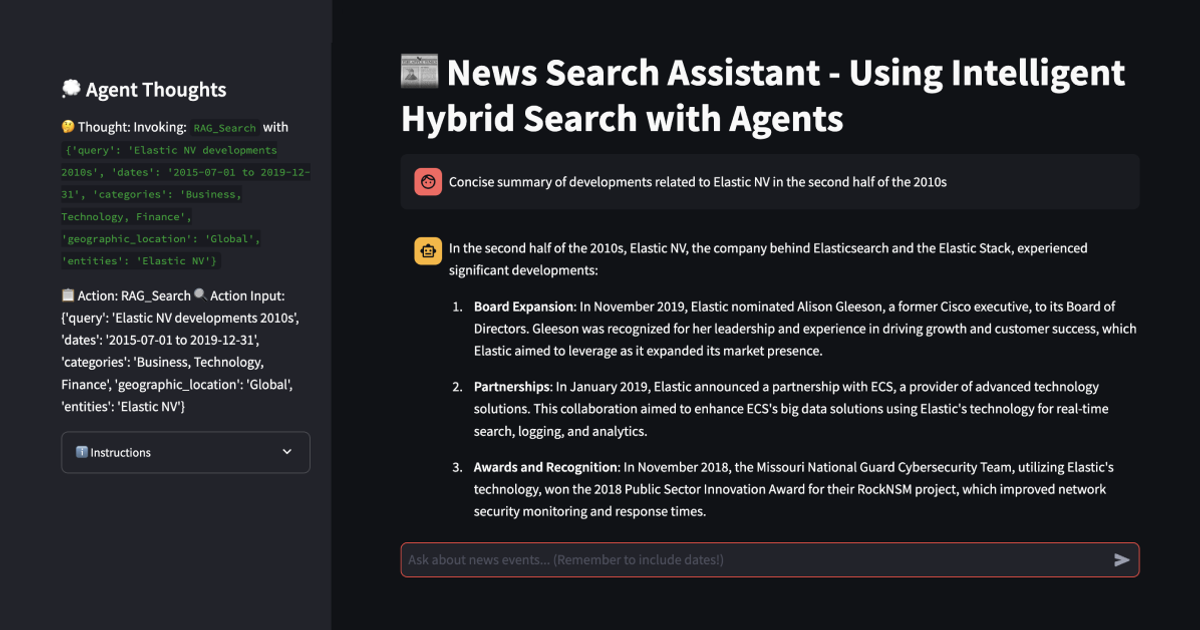Image resolution: width=1200 pixels, height=630 pixels.
Task: Click the Awards and Recognition item
Action: pyautogui.click(x=546, y=466)
